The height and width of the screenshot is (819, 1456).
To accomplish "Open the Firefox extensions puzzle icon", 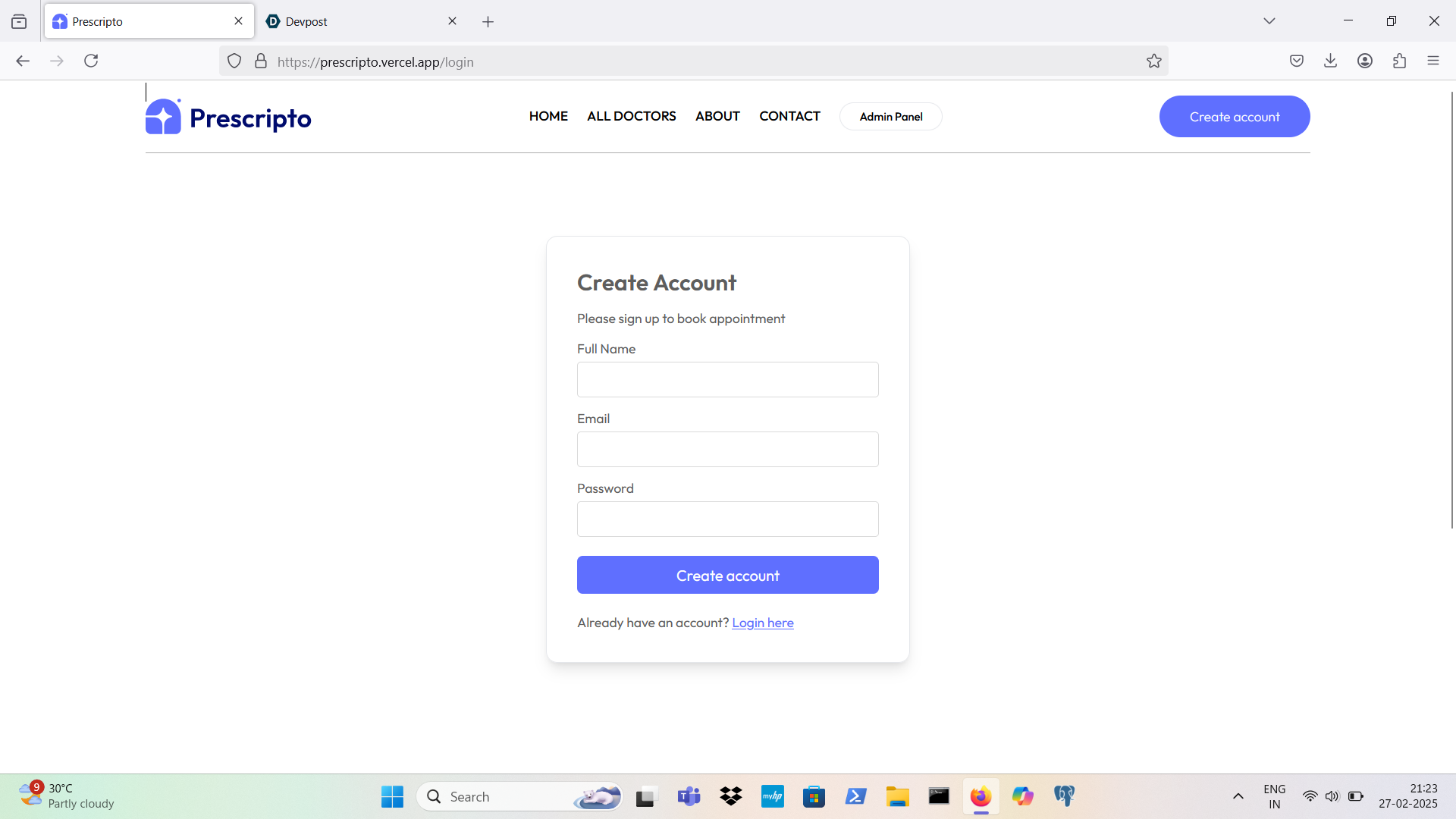I will [1399, 61].
